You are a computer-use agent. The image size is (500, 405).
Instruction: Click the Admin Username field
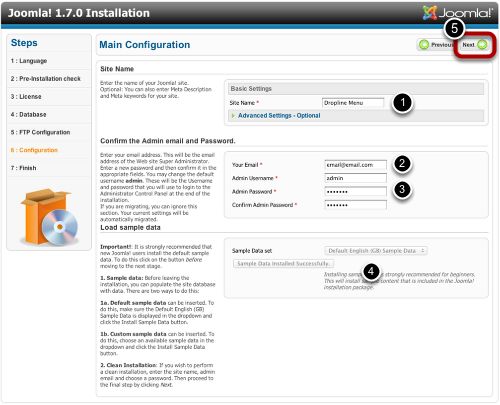[356, 178]
